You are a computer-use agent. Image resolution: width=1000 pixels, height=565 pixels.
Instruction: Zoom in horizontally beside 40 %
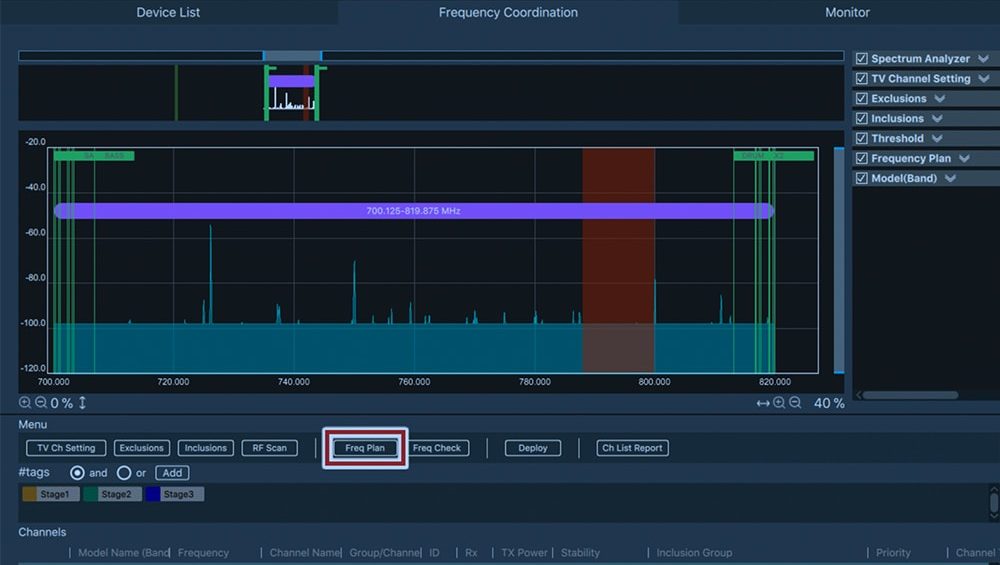click(779, 402)
